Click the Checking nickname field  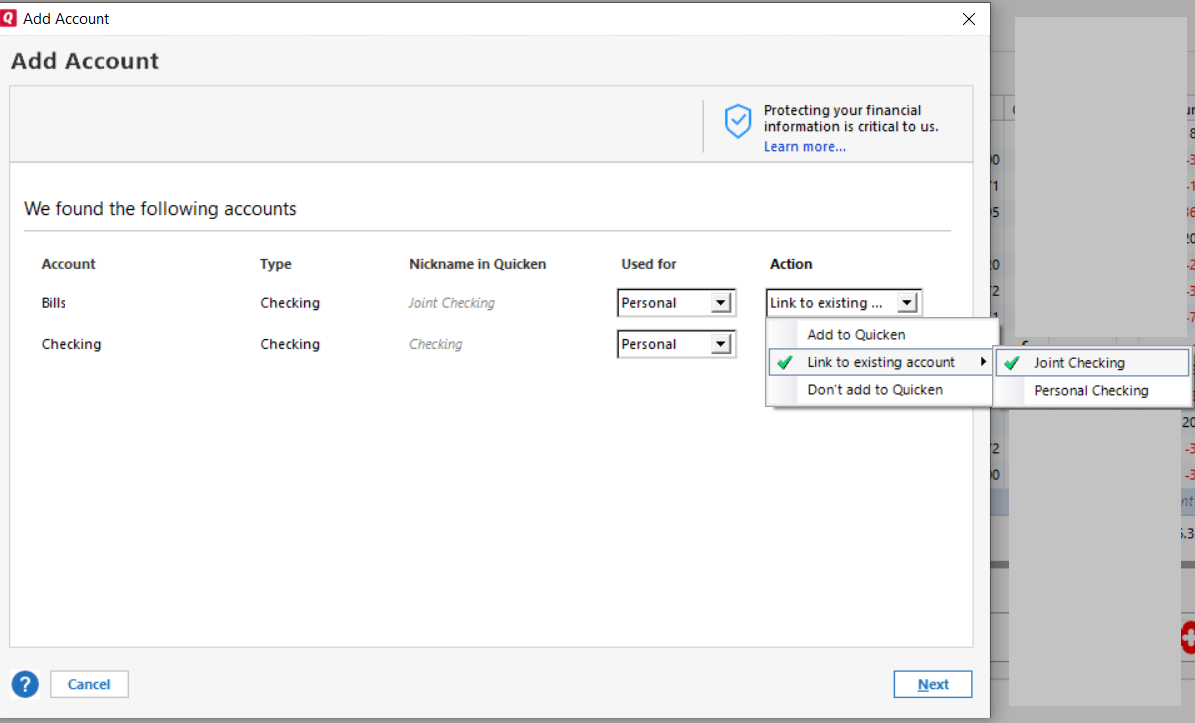436,344
